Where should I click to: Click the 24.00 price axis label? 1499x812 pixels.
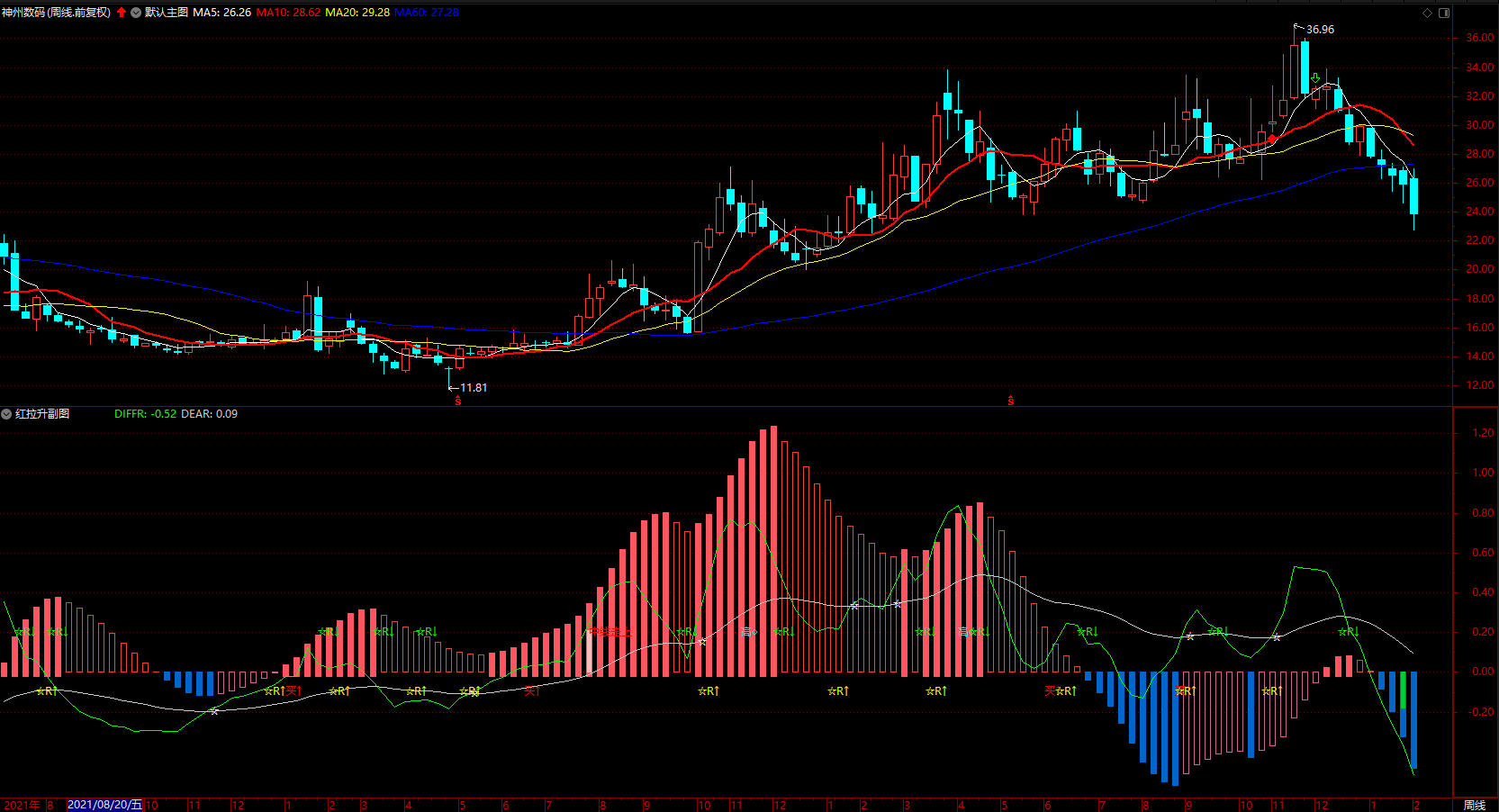tap(1480, 212)
